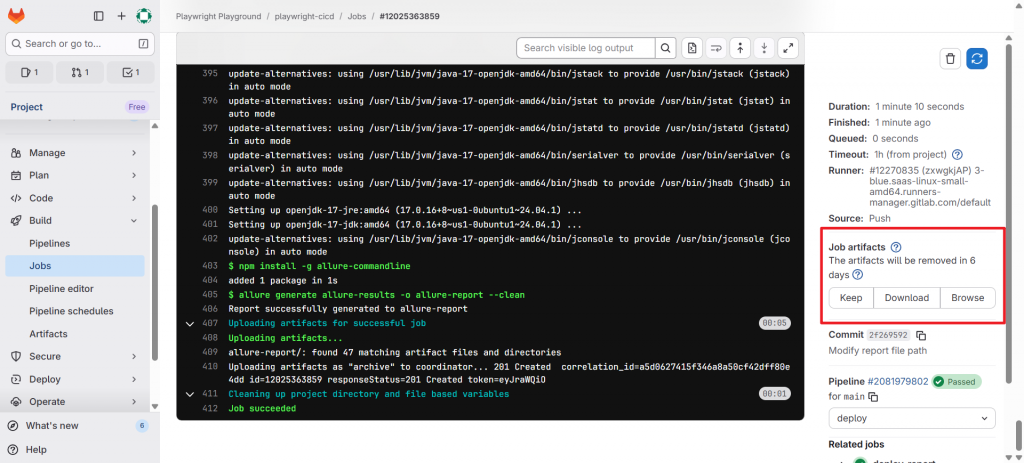Expand the Manage sidebar section
The width and height of the screenshot is (1024, 463).
(x=74, y=153)
